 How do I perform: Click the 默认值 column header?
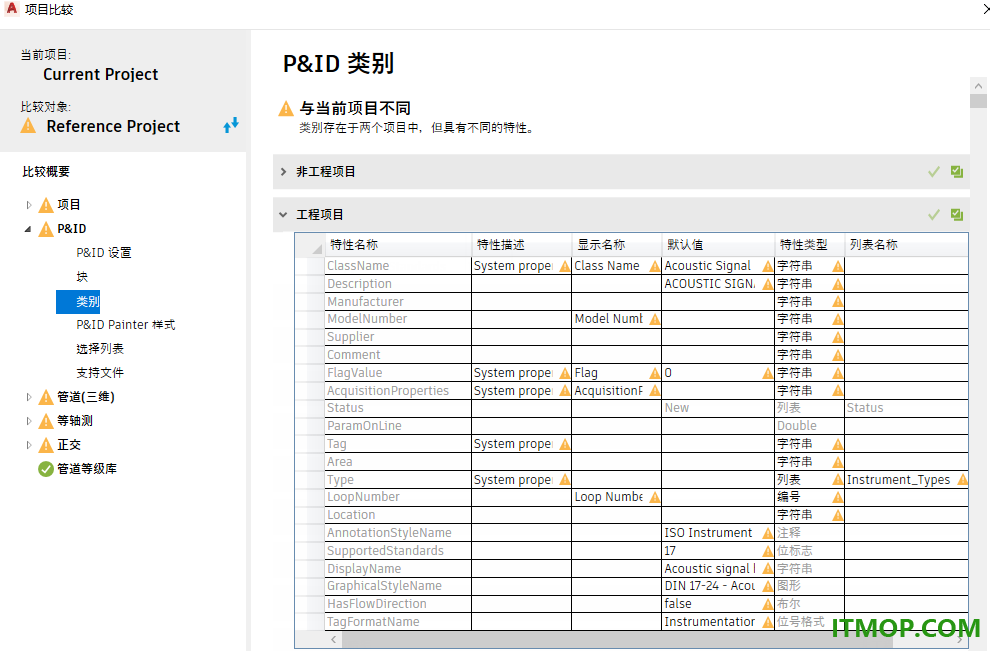point(718,245)
